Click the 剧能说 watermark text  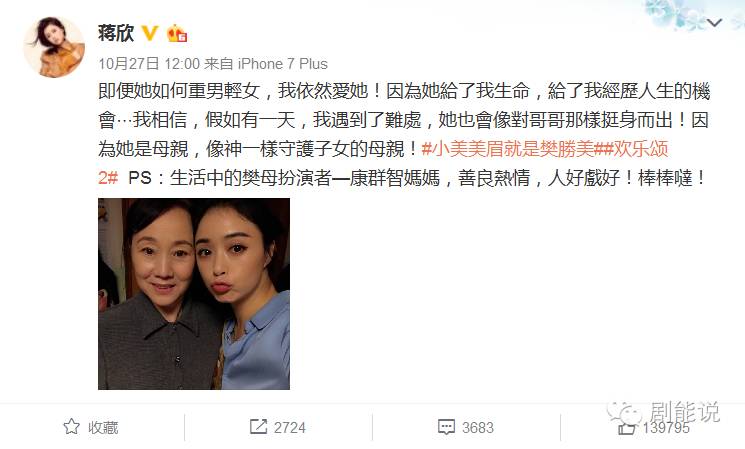684,411
